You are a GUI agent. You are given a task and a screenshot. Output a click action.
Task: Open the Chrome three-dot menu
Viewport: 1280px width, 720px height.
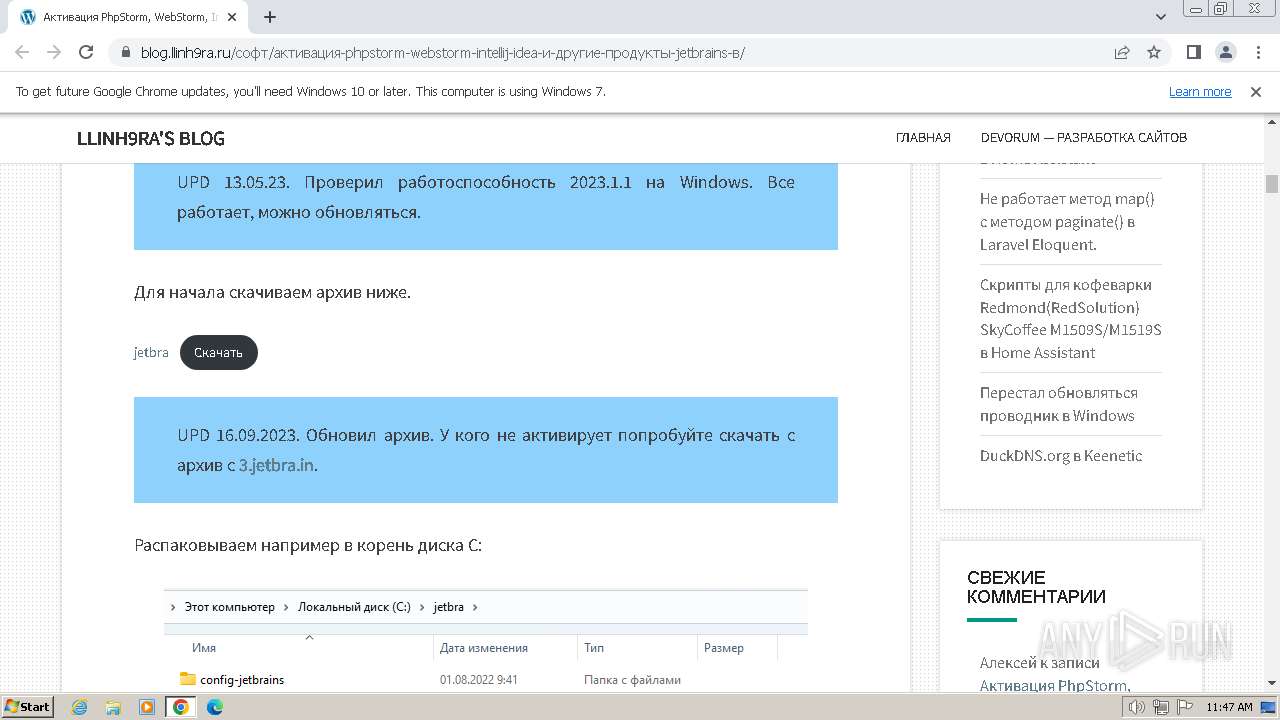(1257, 52)
